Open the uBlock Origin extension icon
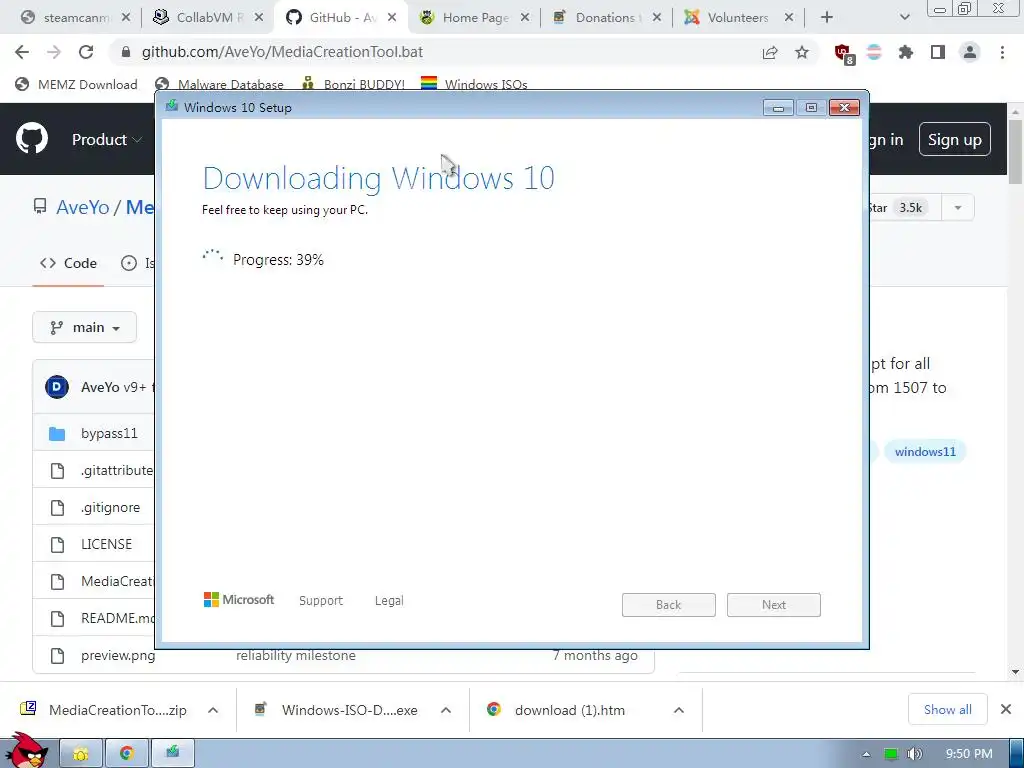Image resolution: width=1024 pixels, height=768 pixels. click(x=843, y=53)
